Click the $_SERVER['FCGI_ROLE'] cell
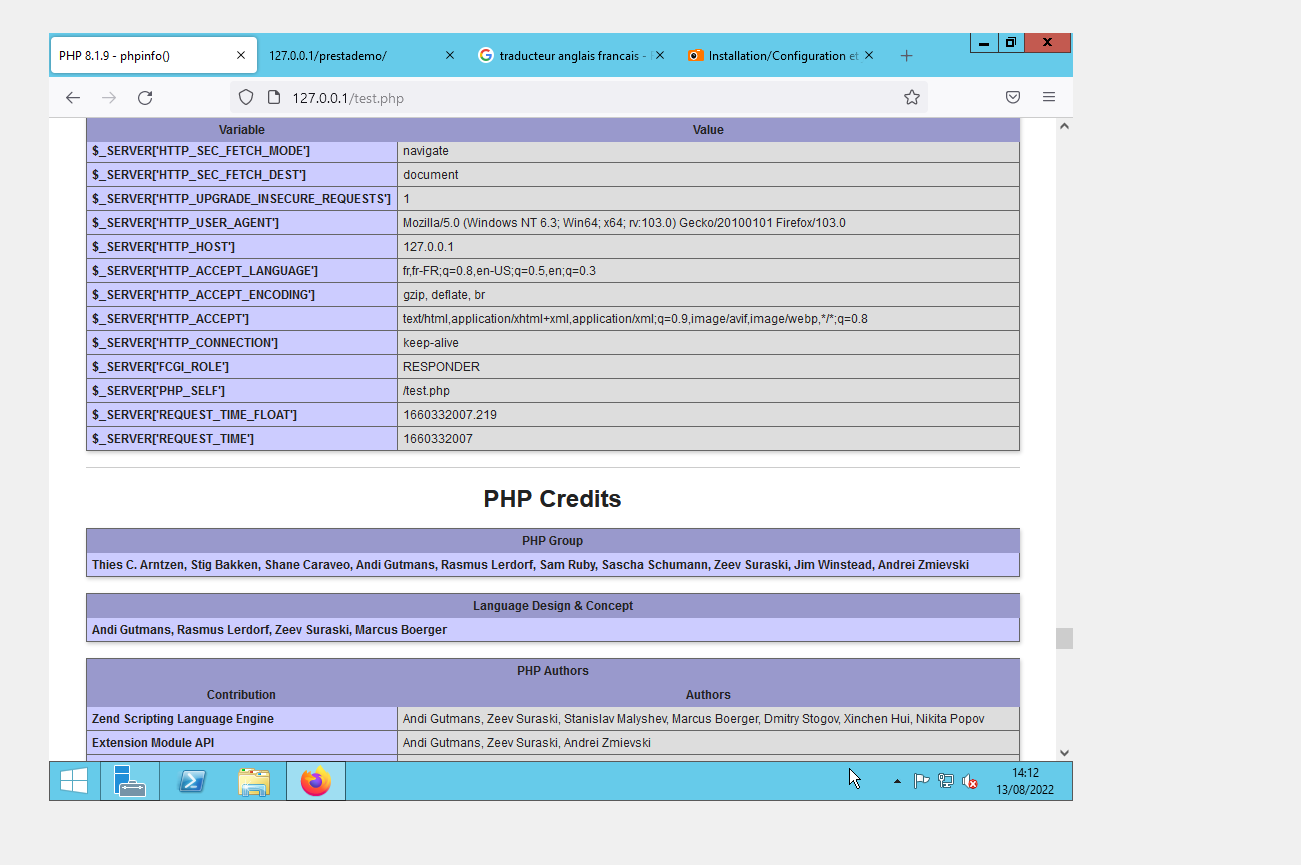This screenshot has width=1301, height=865. [242, 367]
